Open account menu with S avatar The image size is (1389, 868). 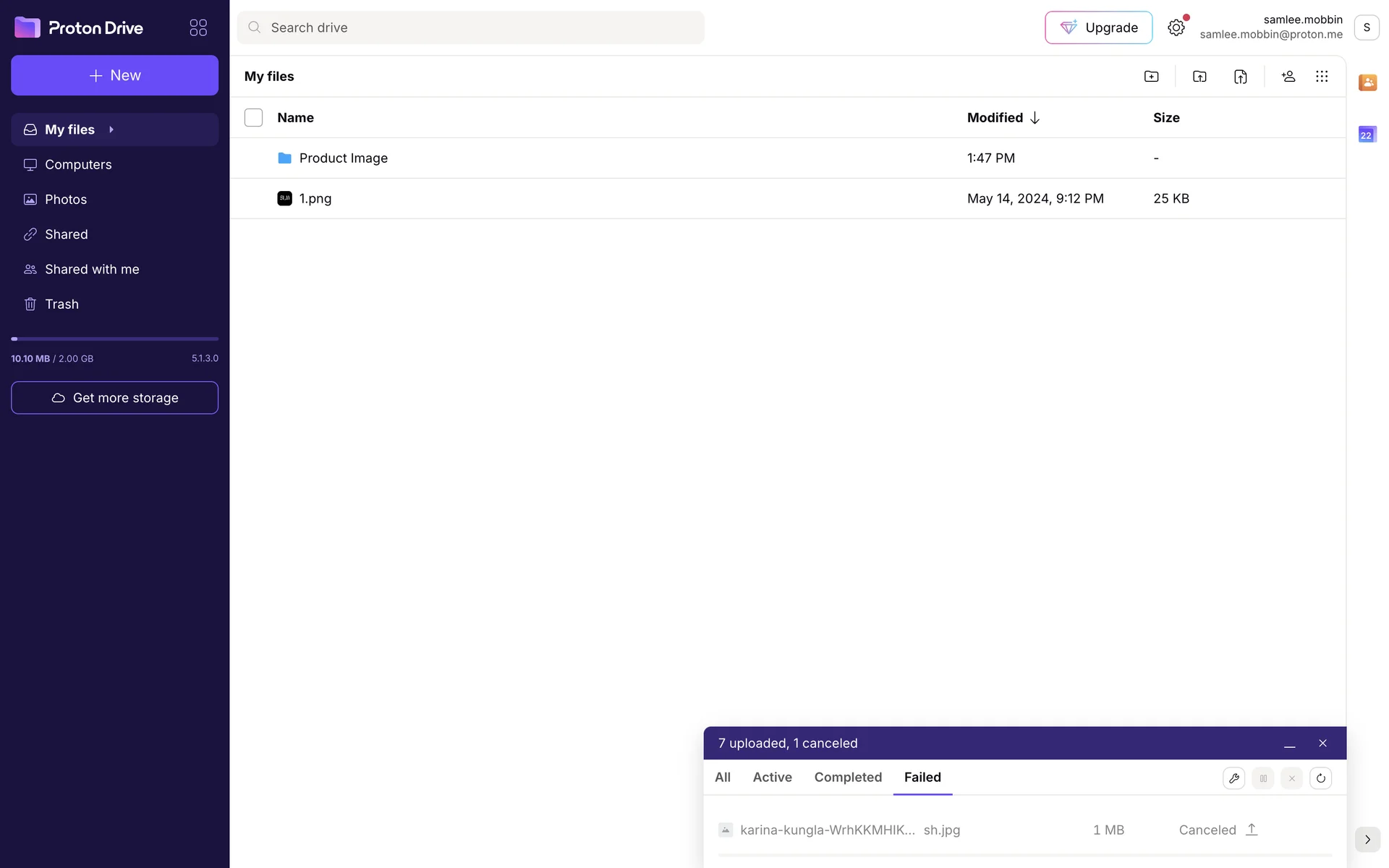point(1366,27)
